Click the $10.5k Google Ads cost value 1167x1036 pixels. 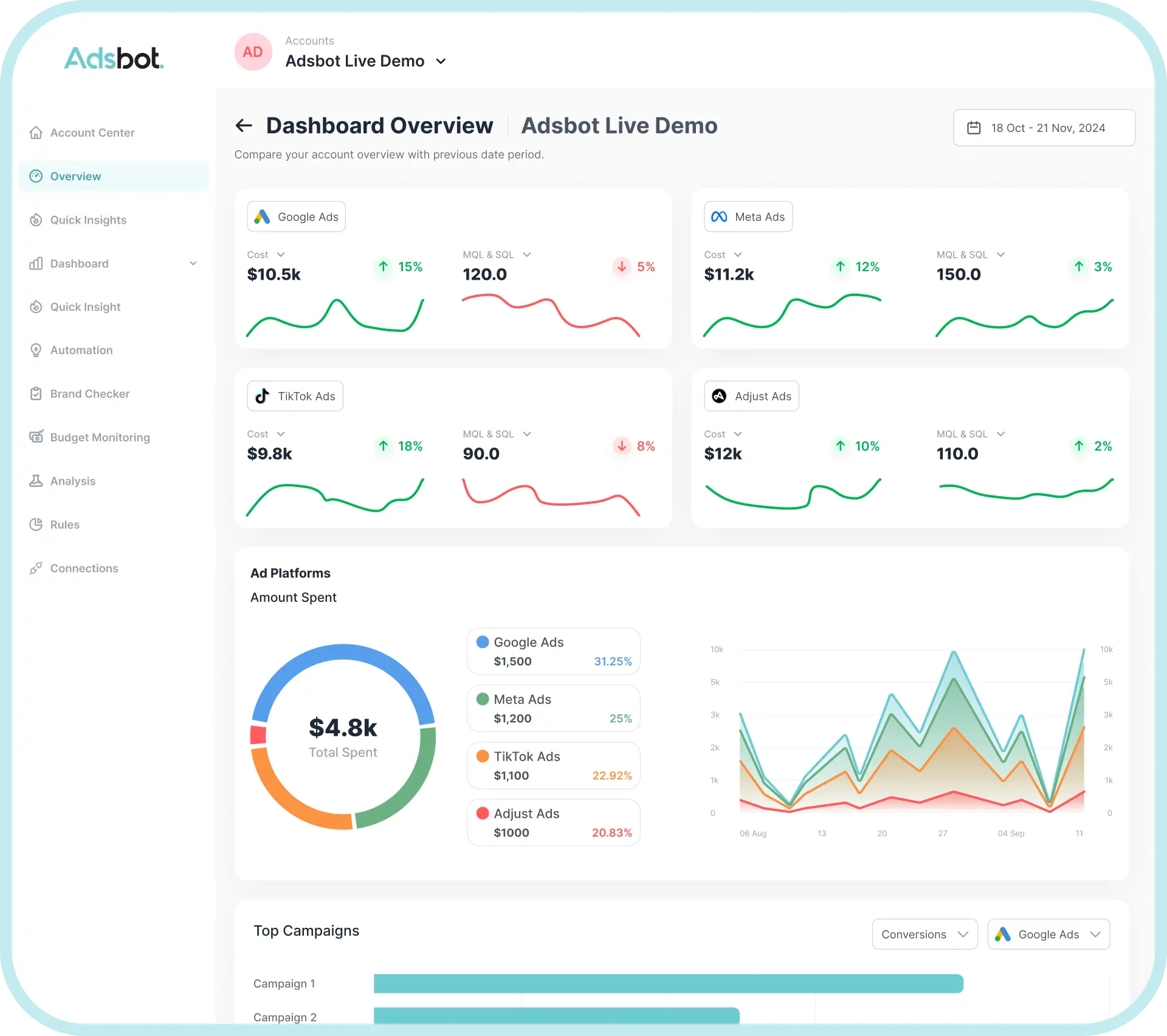coord(274,275)
